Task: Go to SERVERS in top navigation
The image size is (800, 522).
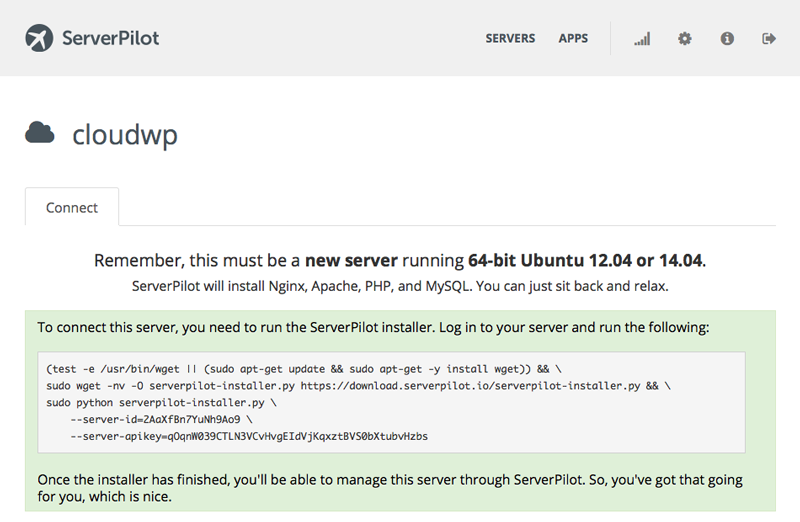Action: click(x=510, y=38)
